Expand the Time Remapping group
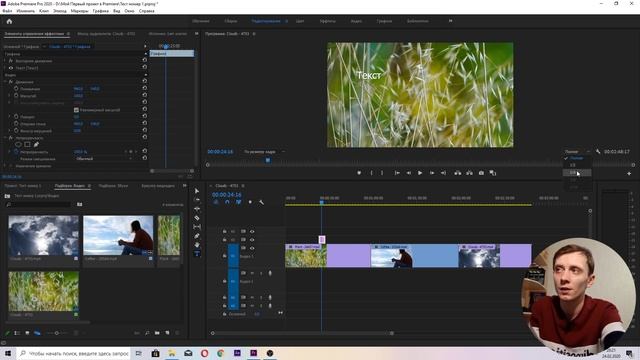Image resolution: width=640 pixels, height=360 pixels. point(5,166)
